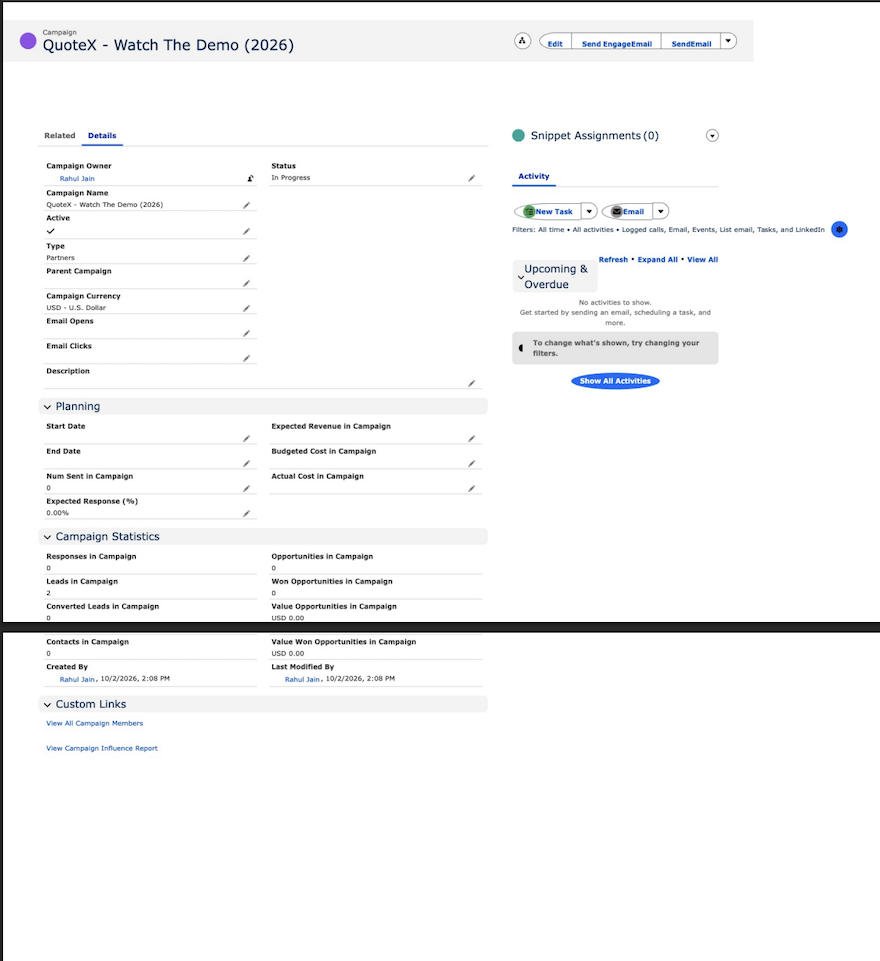Create a New Task
880x961 pixels.
pos(548,211)
